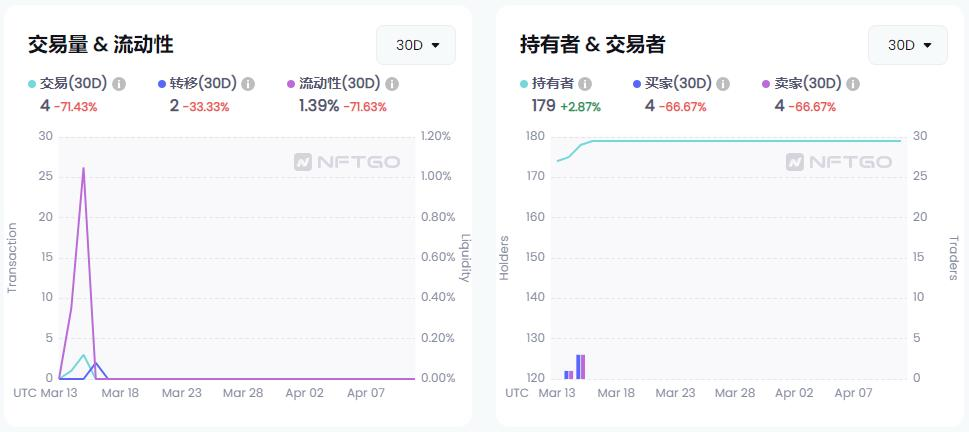
Task: Click NFTGO watermark logo in right chart
Action: [x=839, y=162]
